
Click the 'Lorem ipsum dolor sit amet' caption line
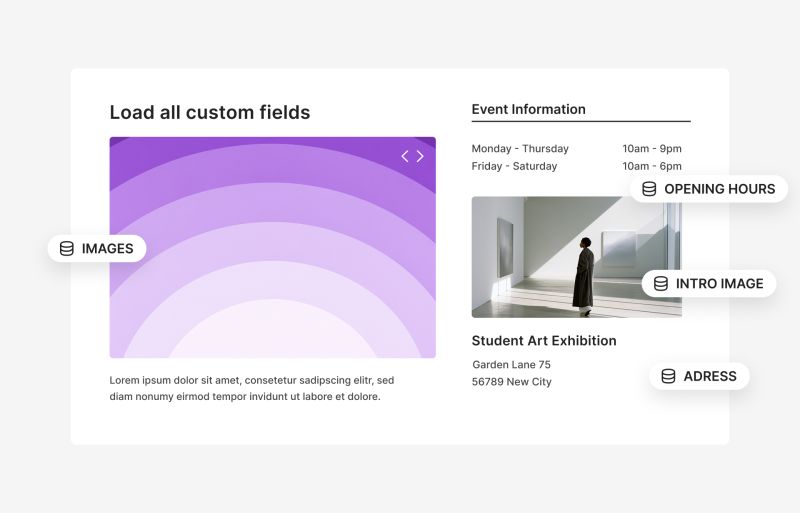252,380
